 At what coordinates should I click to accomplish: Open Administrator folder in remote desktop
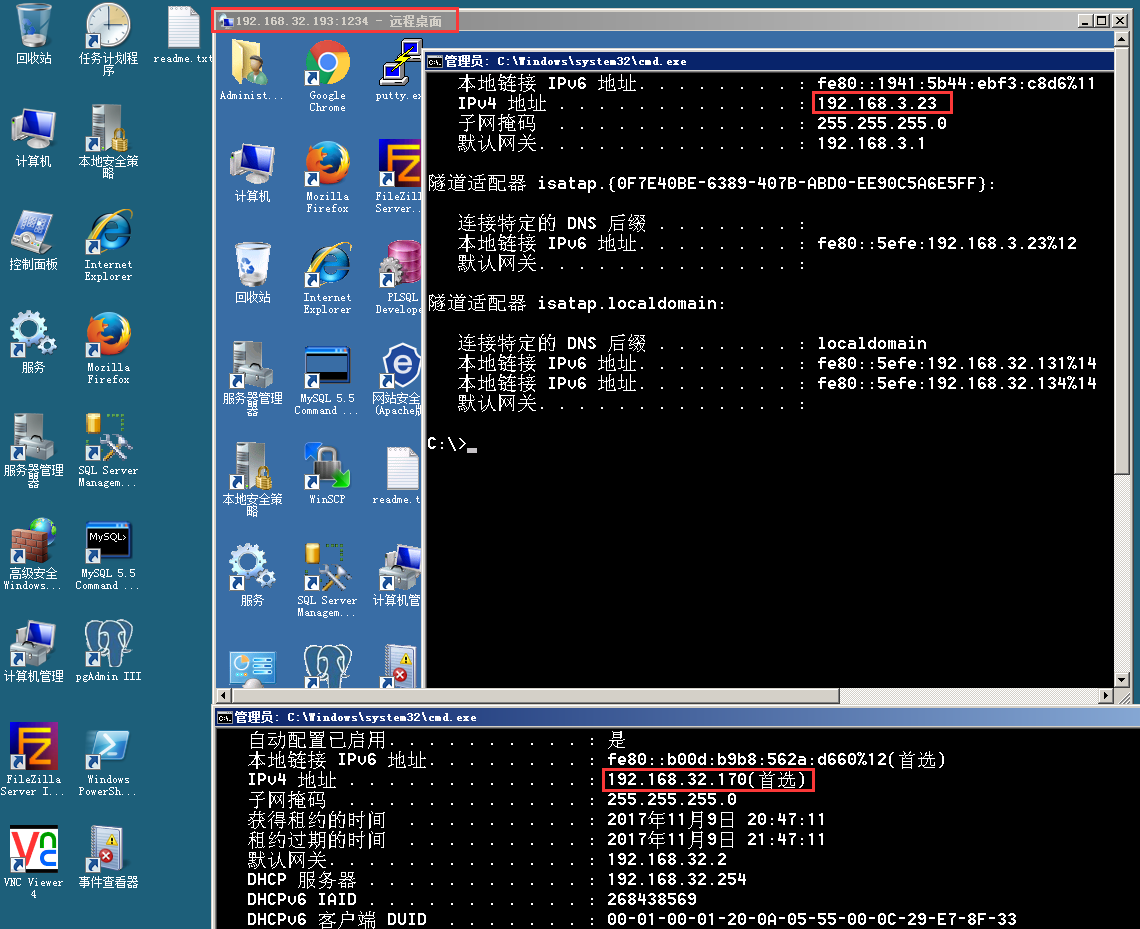pyautogui.click(x=252, y=71)
